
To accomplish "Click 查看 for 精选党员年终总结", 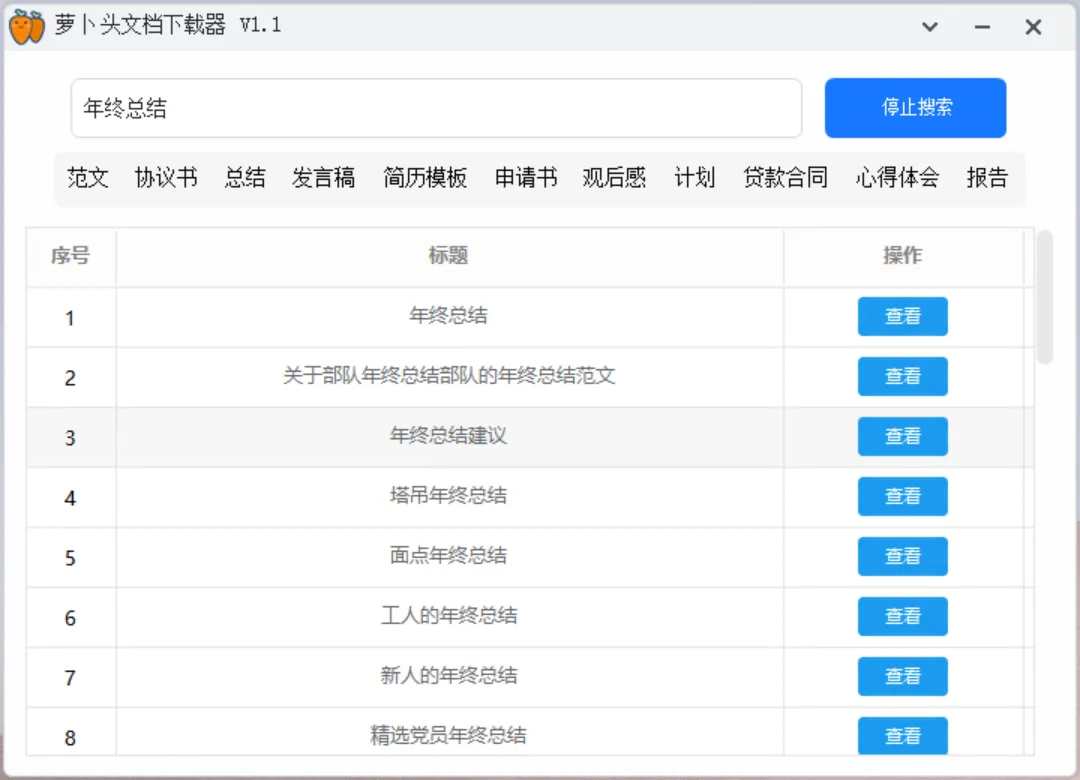I will click(902, 736).
